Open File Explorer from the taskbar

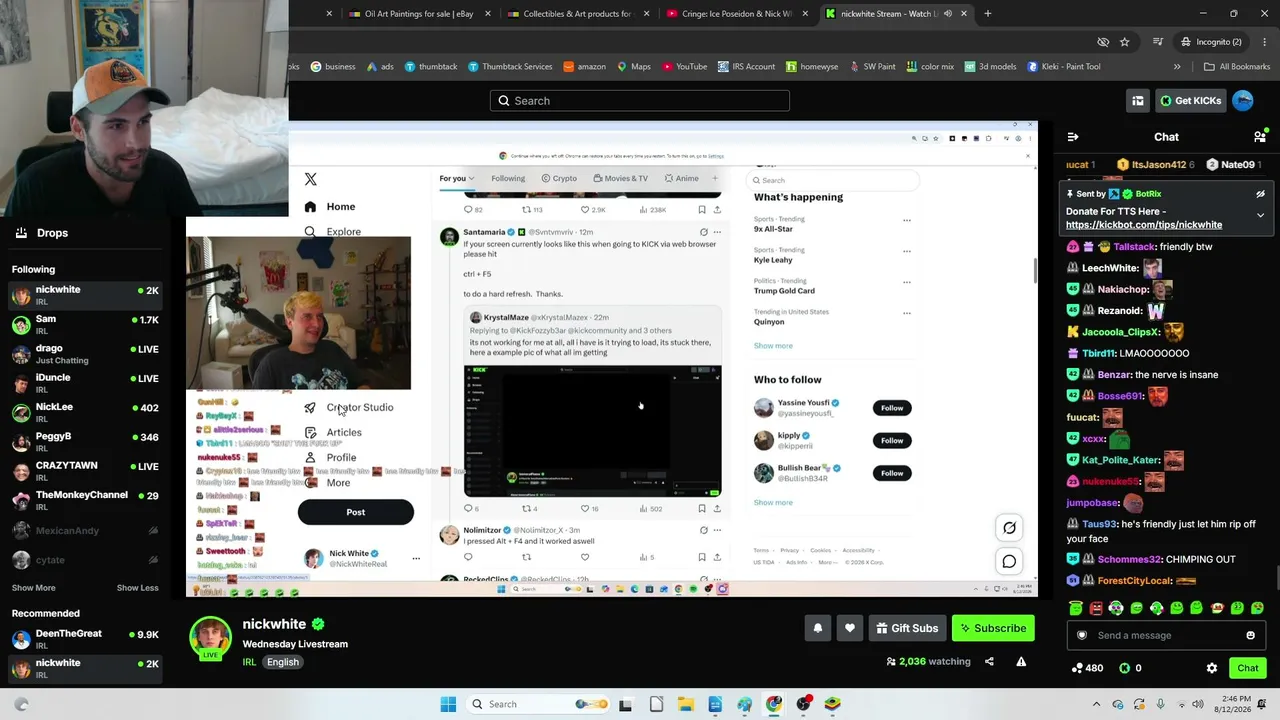coord(686,704)
